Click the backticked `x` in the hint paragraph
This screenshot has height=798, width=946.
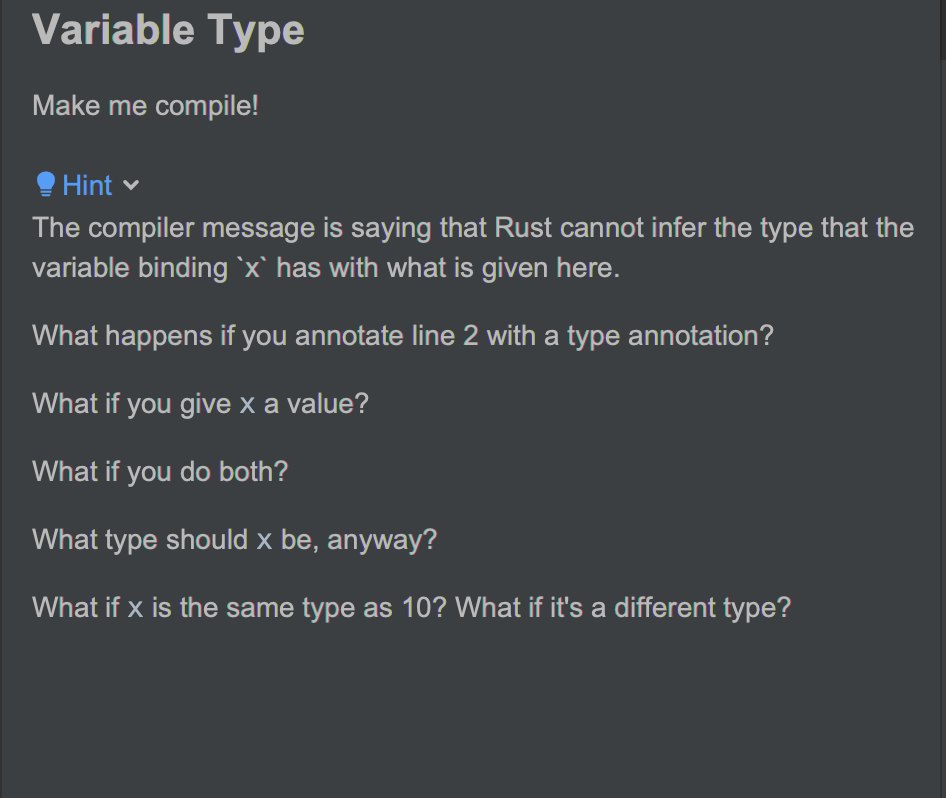[x=252, y=268]
